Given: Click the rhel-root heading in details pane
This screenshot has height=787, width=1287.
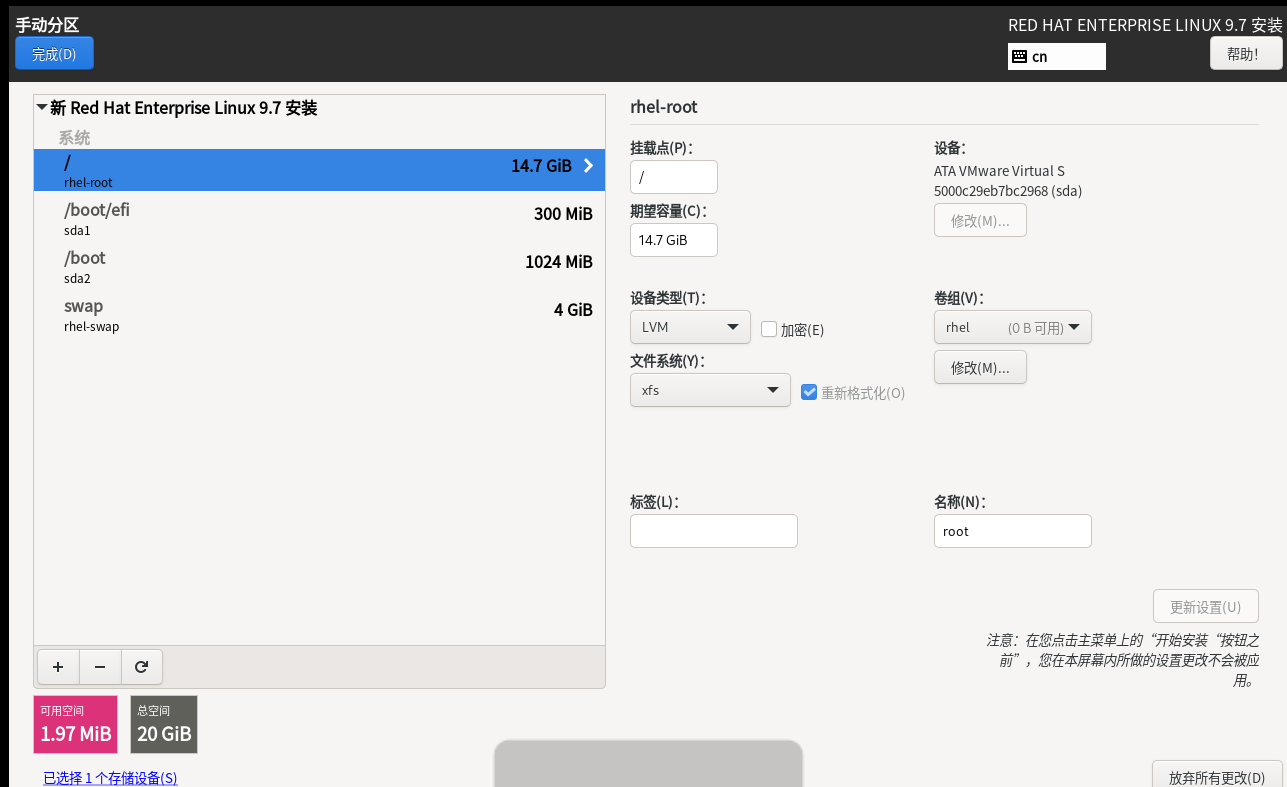Looking at the screenshot, I should [664, 107].
